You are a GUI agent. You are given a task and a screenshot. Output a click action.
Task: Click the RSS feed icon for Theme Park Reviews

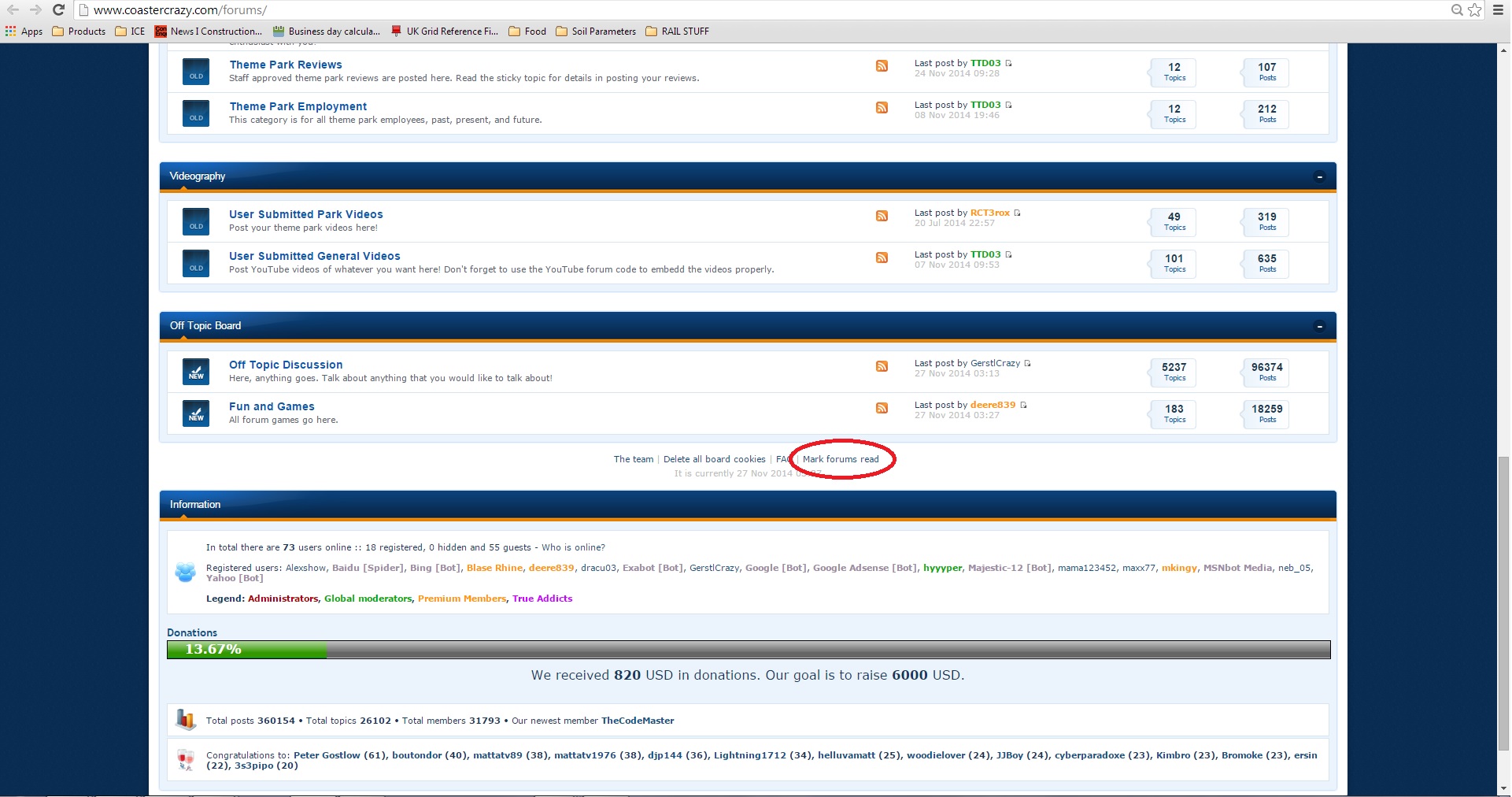click(x=882, y=66)
